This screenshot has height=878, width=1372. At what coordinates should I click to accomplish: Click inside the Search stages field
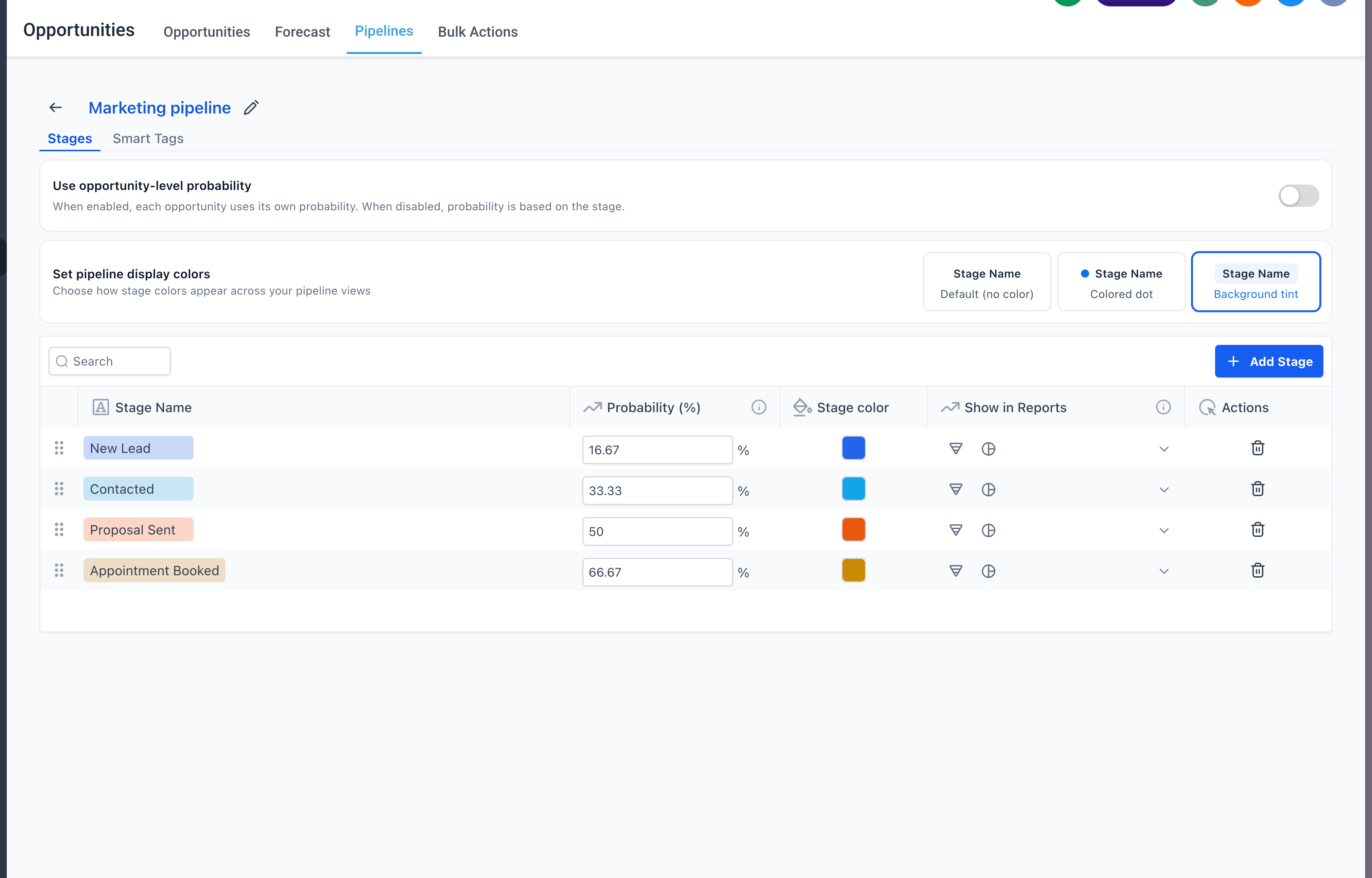[x=109, y=361]
